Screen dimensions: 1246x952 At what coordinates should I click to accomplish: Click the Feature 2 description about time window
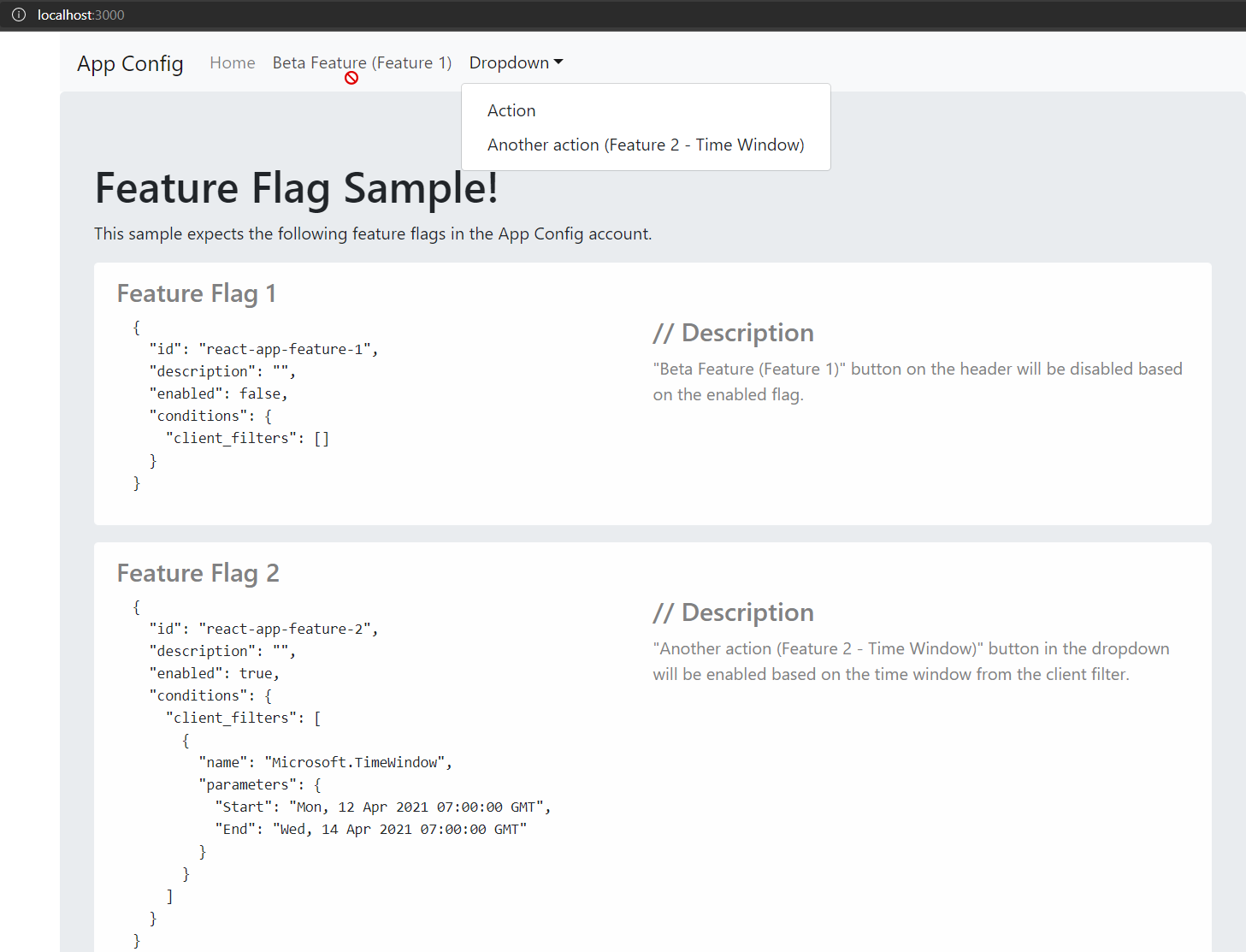[x=911, y=661]
